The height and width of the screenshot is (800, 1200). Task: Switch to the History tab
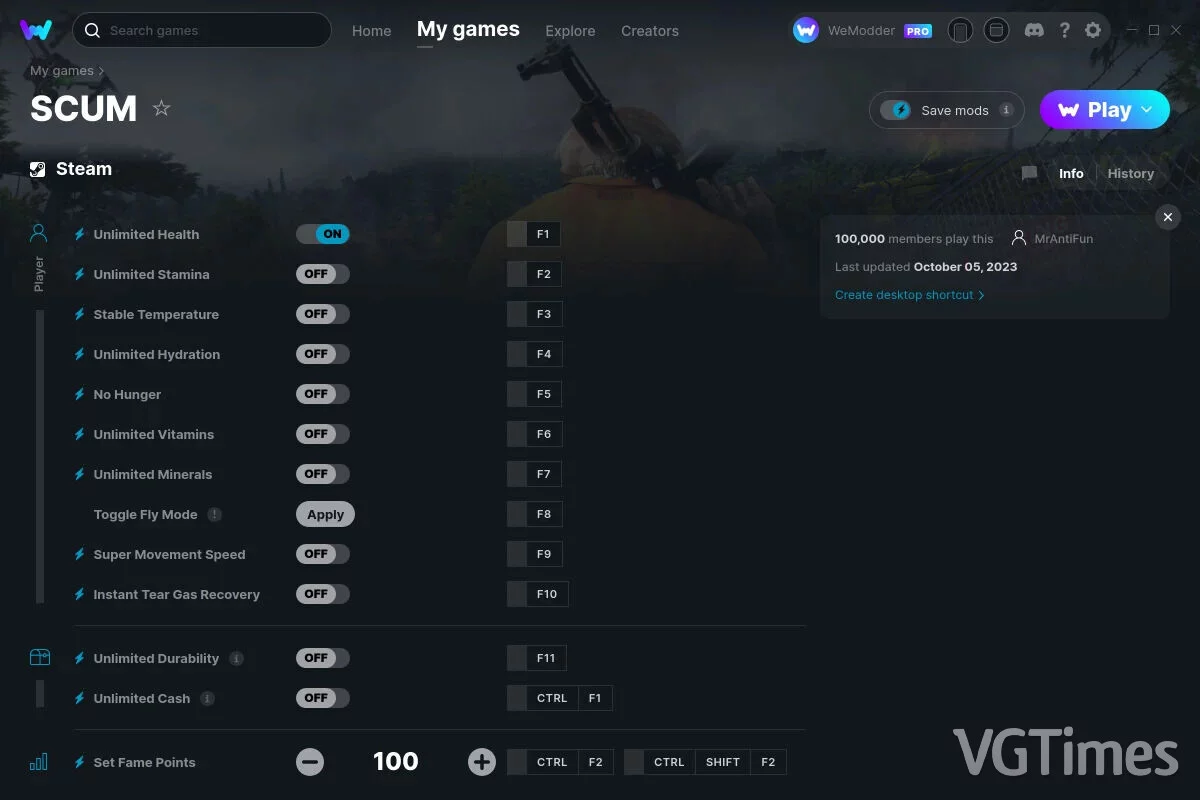(1131, 173)
